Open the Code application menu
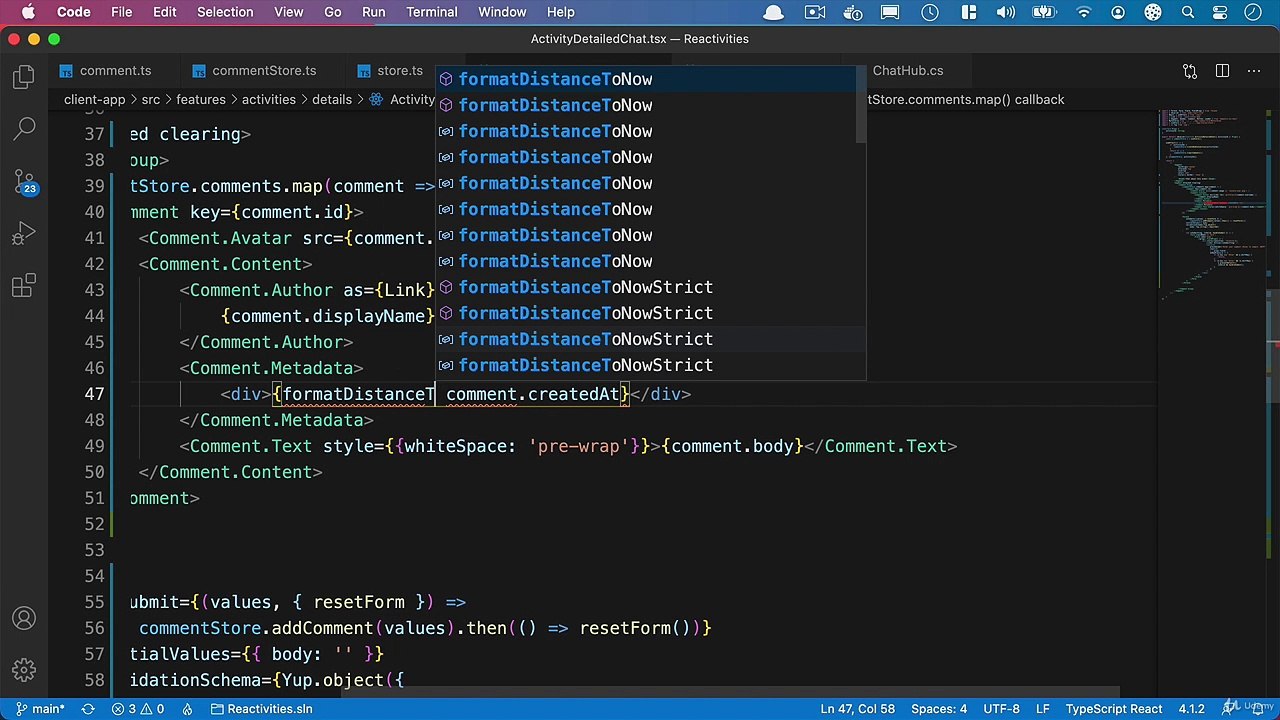Image resolution: width=1280 pixels, height=720 pixels. [x=73, y=12]
